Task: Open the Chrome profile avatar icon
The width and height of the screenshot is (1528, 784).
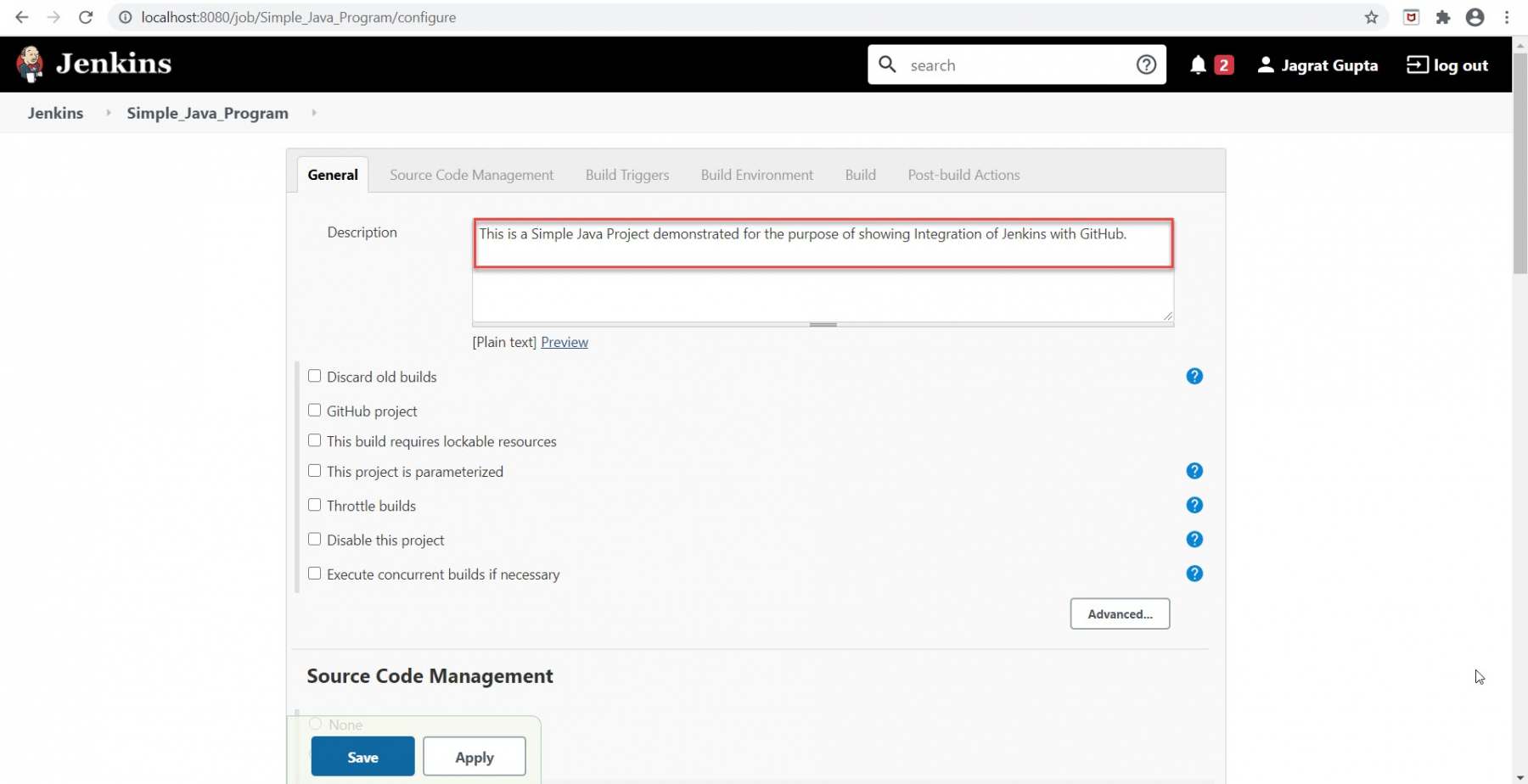Action: click(1475, 17)
